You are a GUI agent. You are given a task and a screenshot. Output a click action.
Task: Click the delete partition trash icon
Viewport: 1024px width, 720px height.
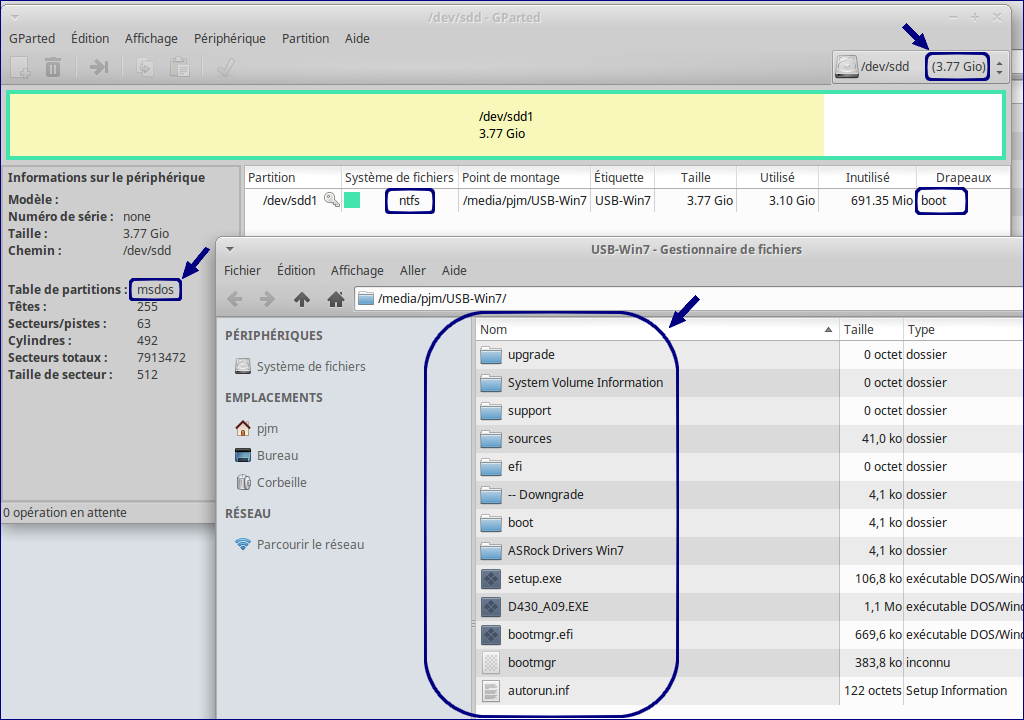pos(53,68)
